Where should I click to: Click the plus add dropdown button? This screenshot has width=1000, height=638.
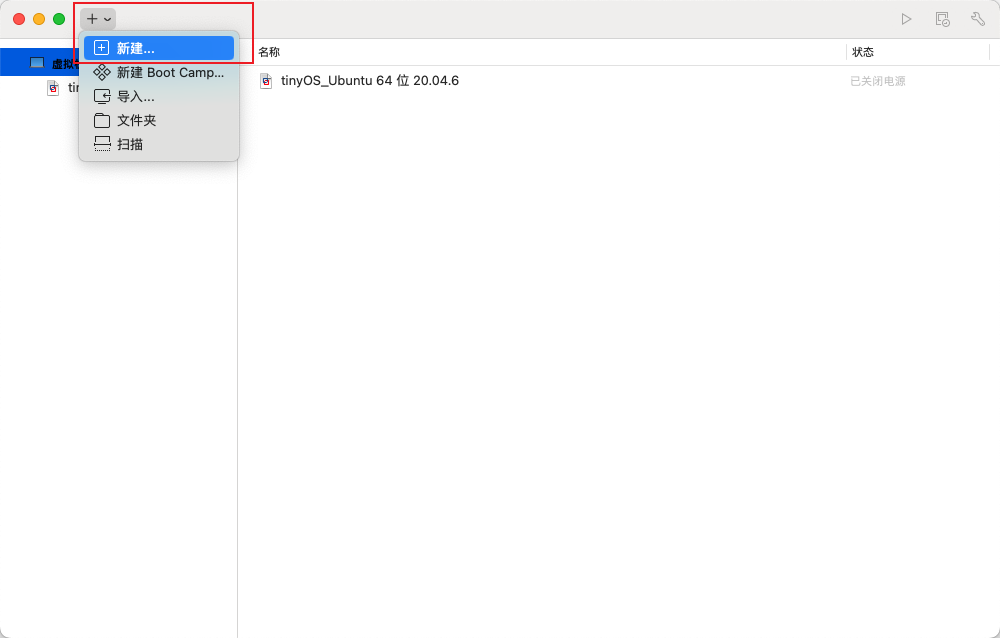pos(98,19)
